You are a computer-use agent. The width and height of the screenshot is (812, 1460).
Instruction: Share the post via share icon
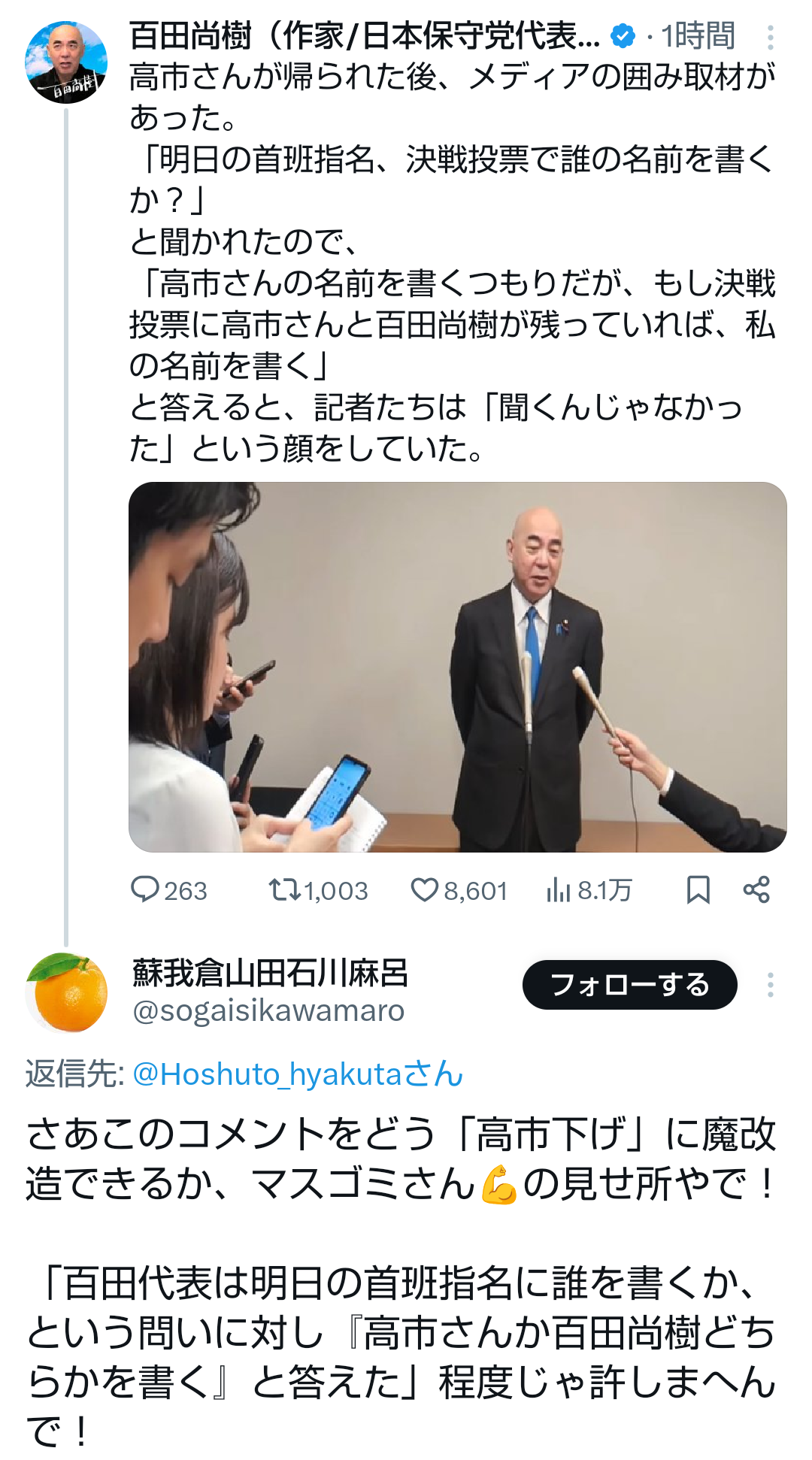pyautogui.click(x=756, y=890)
